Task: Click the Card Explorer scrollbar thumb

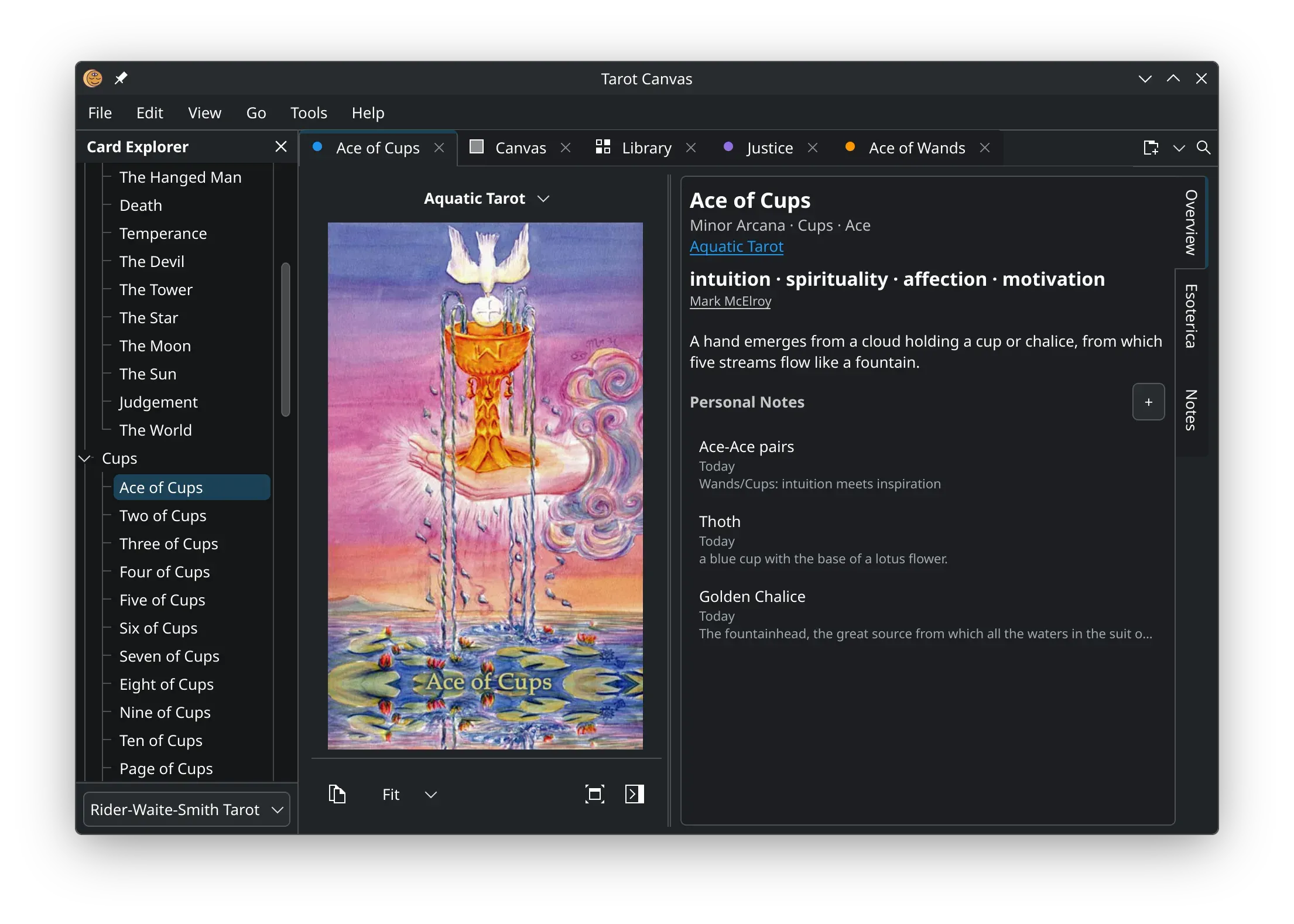Action: pos(286,340)
